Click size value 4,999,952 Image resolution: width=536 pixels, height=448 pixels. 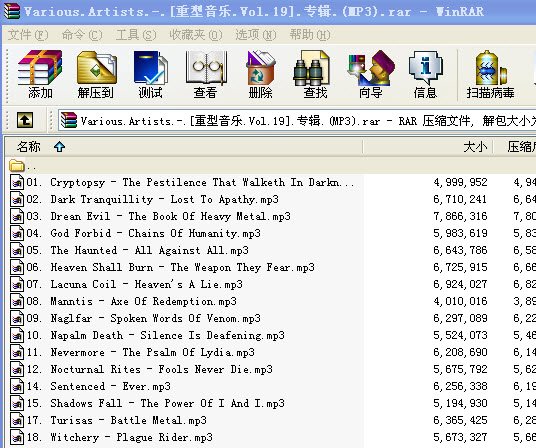460,182
